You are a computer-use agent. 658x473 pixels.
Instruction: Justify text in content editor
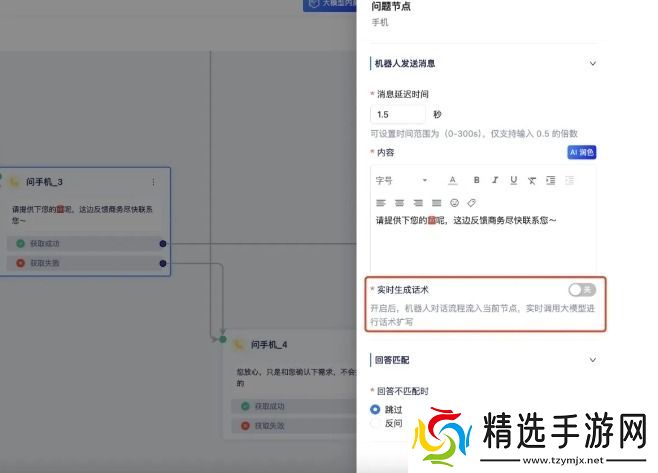pos(436,203)
